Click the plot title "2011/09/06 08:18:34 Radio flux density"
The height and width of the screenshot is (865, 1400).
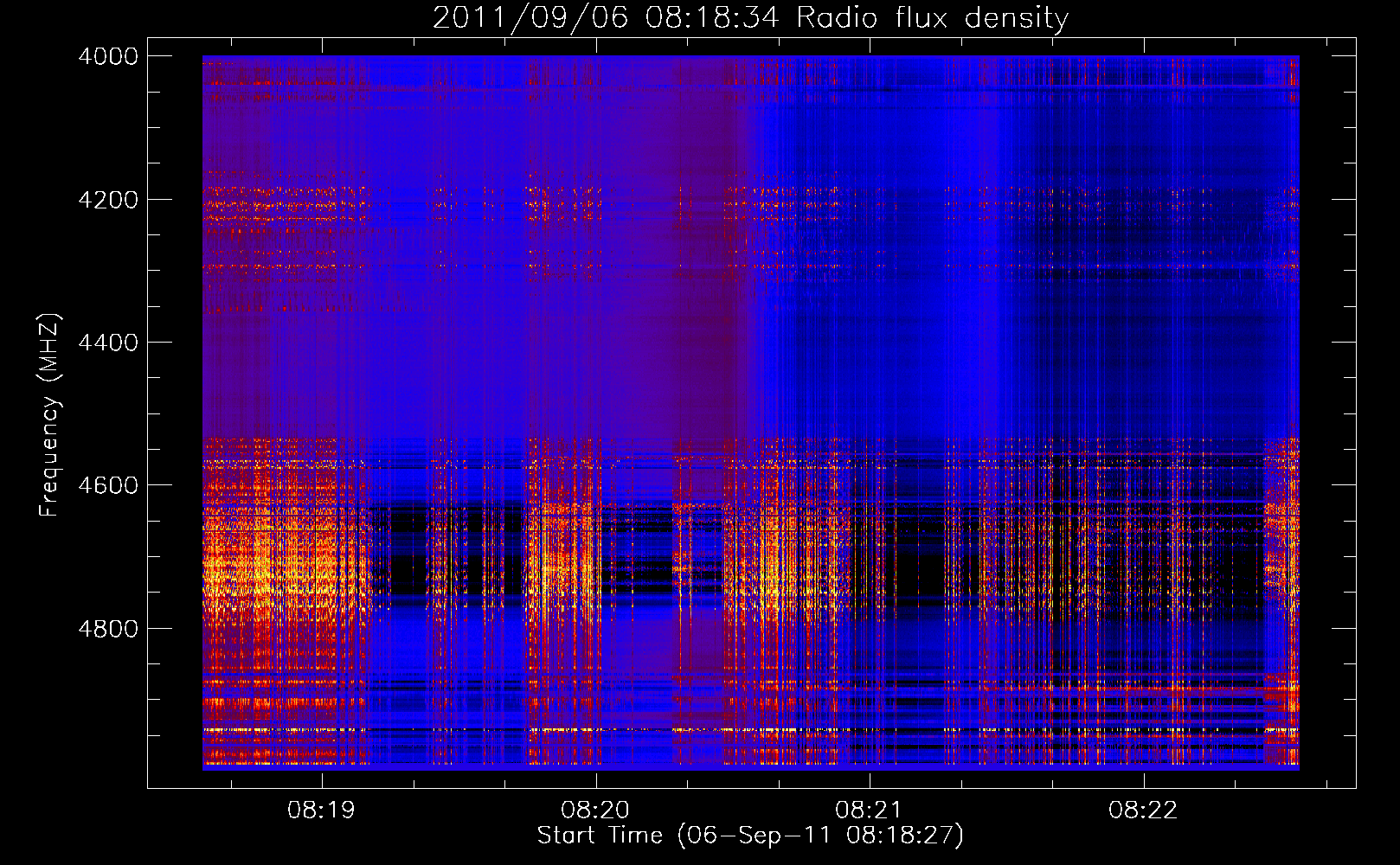pos(750,17)
